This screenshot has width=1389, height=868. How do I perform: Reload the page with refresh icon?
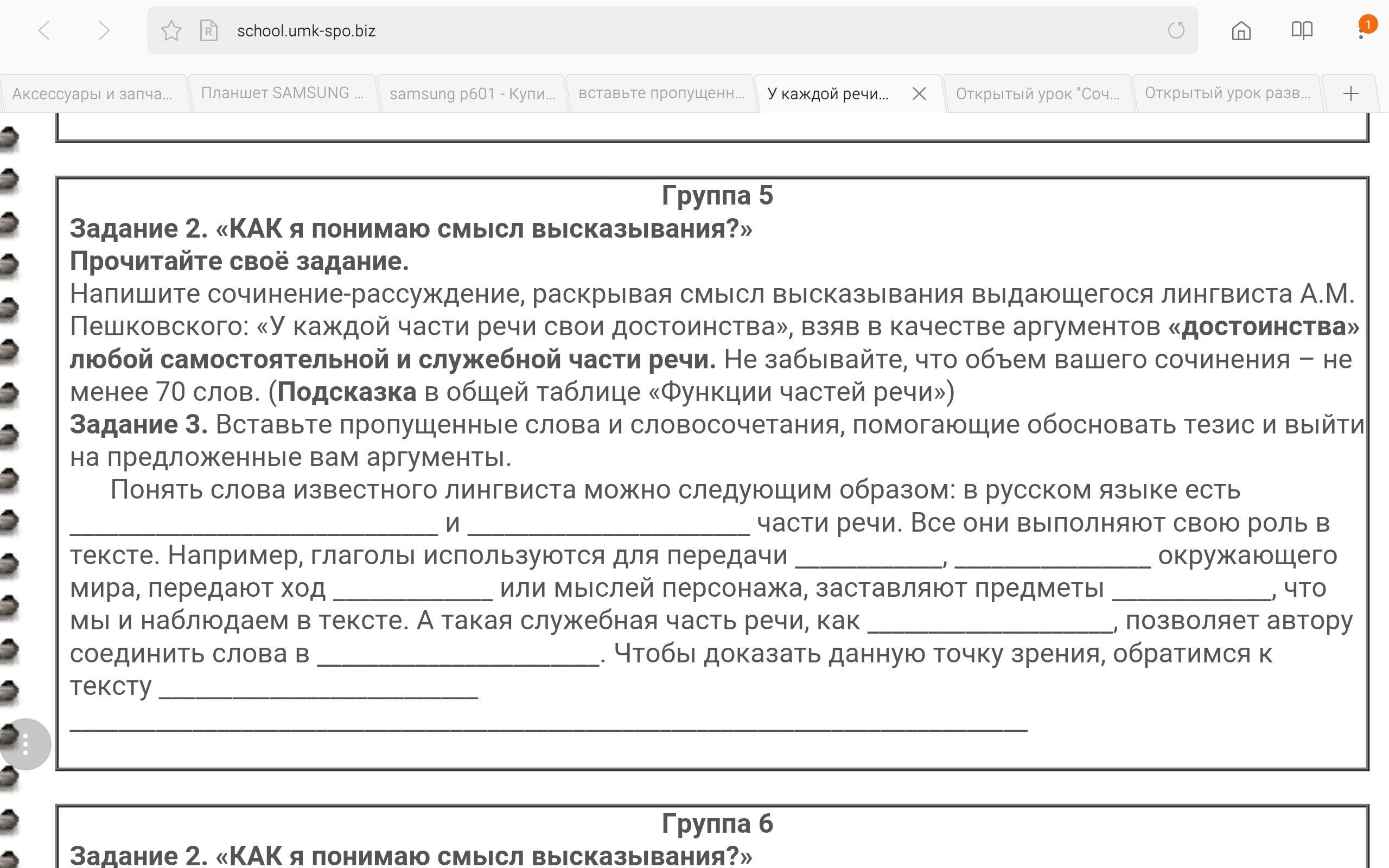(x=1176, y=30)
